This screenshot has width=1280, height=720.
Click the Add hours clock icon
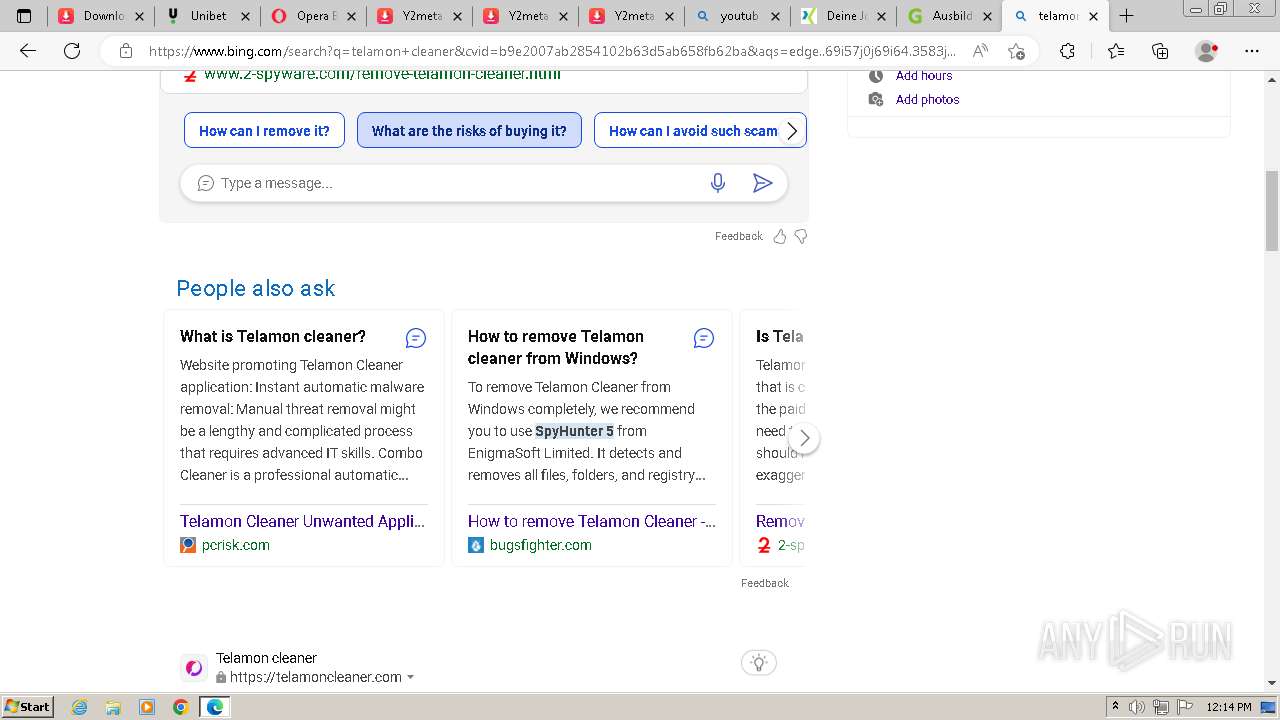pos(876,76)
